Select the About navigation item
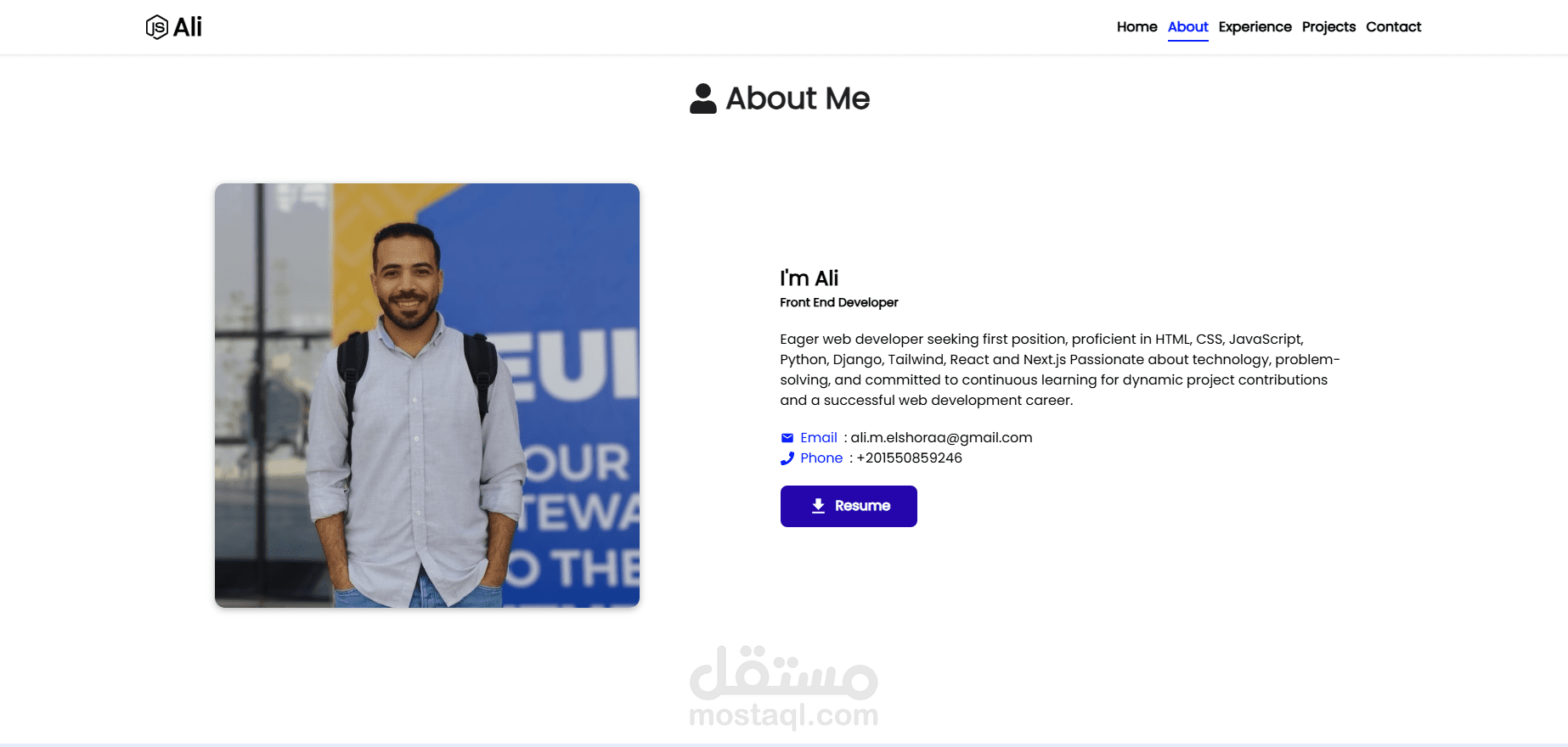The height and width of the screenshot is (747, 1568). pyautogui.click(x=1187, y=27)
